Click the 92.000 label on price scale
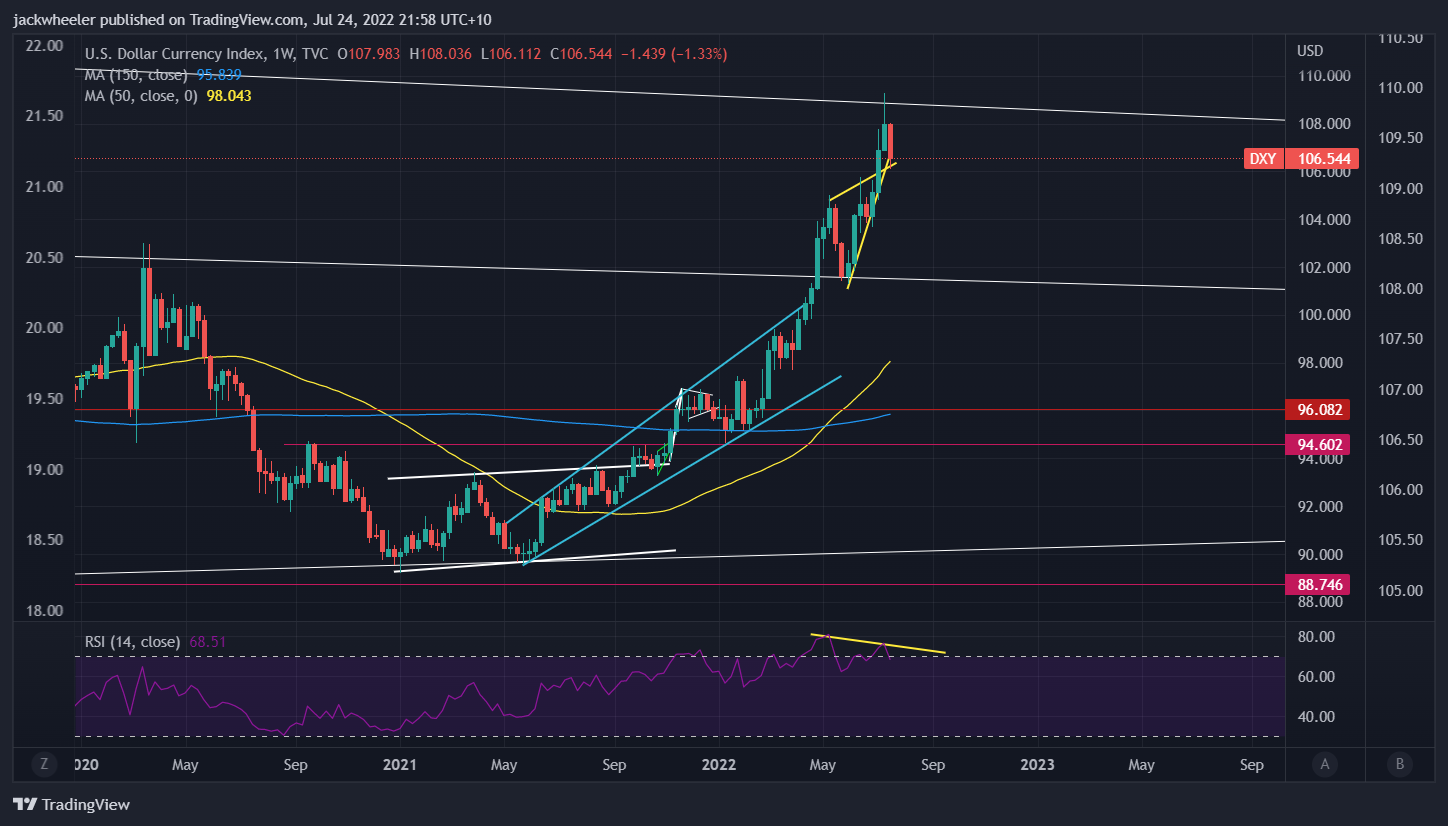The height and width of the screenshot is (826, 1448). click(1318, 506)
